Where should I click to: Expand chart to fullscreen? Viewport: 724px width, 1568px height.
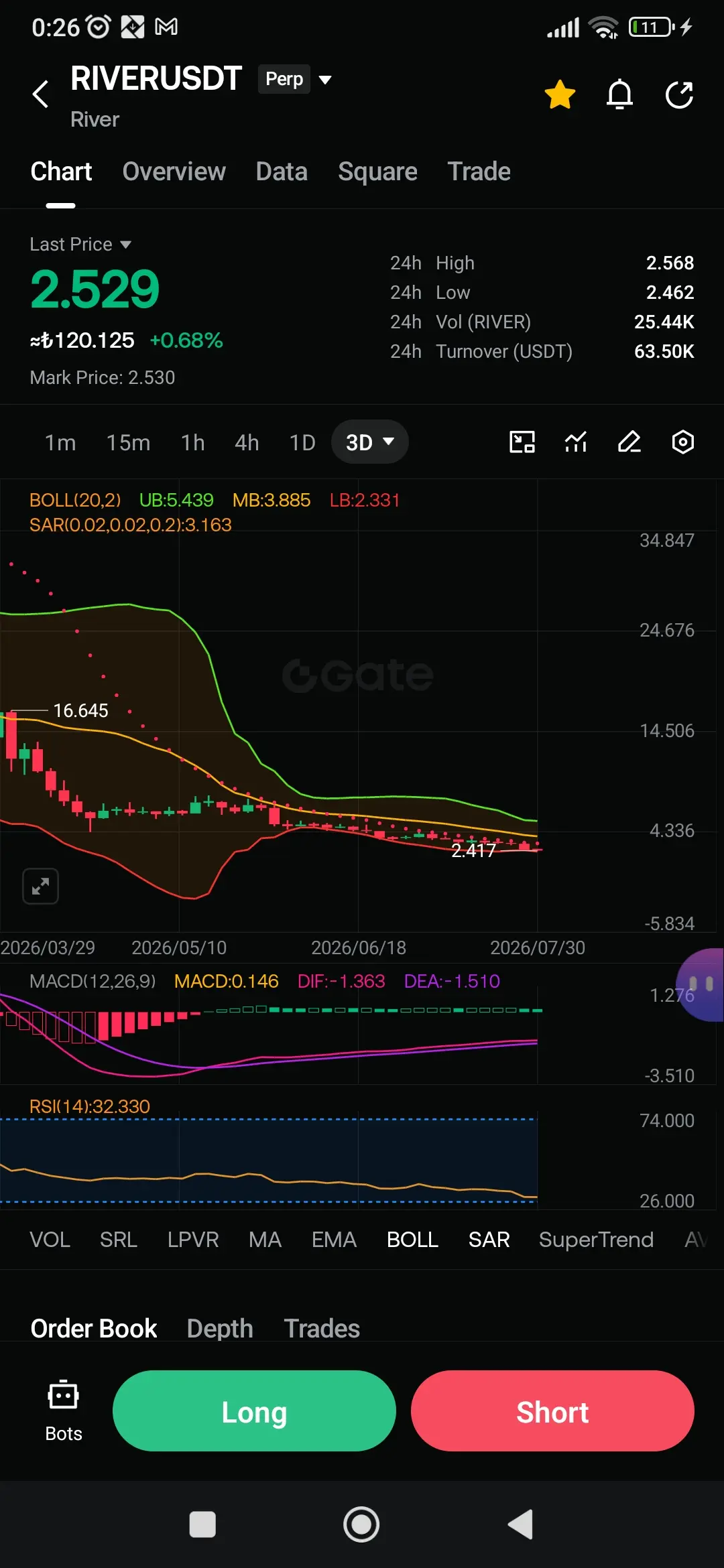(x=41, y=887)
